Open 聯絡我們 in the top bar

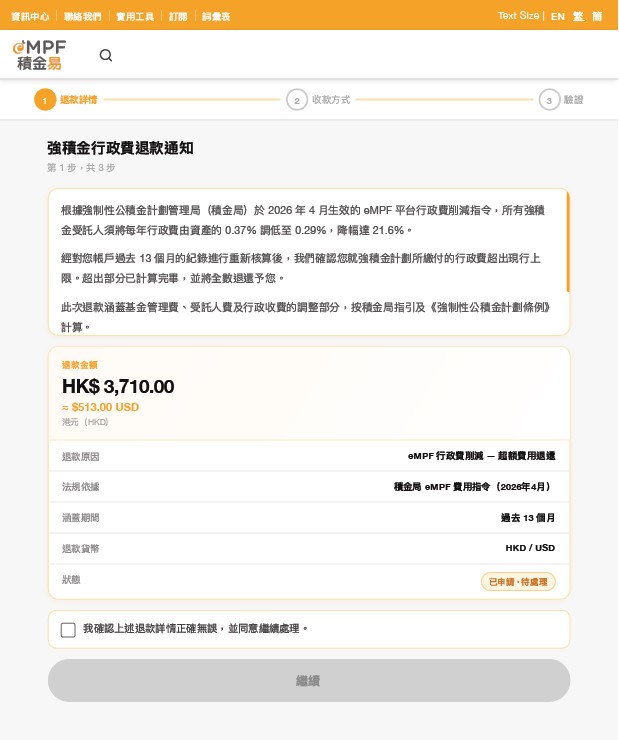(x=83, y=17)
